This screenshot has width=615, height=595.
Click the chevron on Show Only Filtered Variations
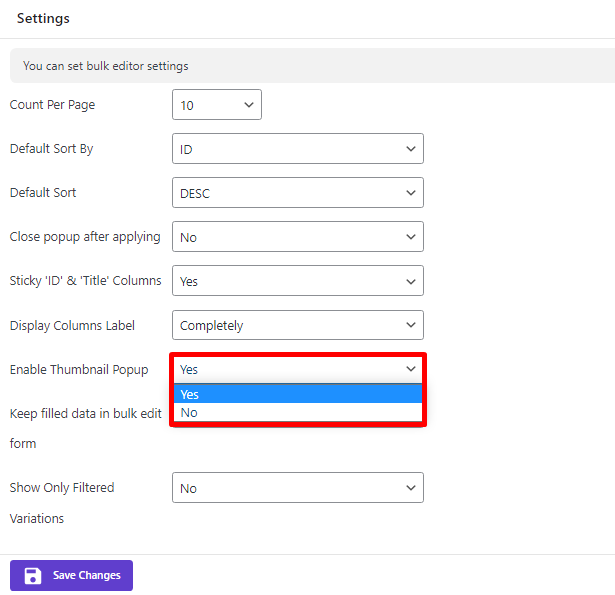click(x=411, y=488)
